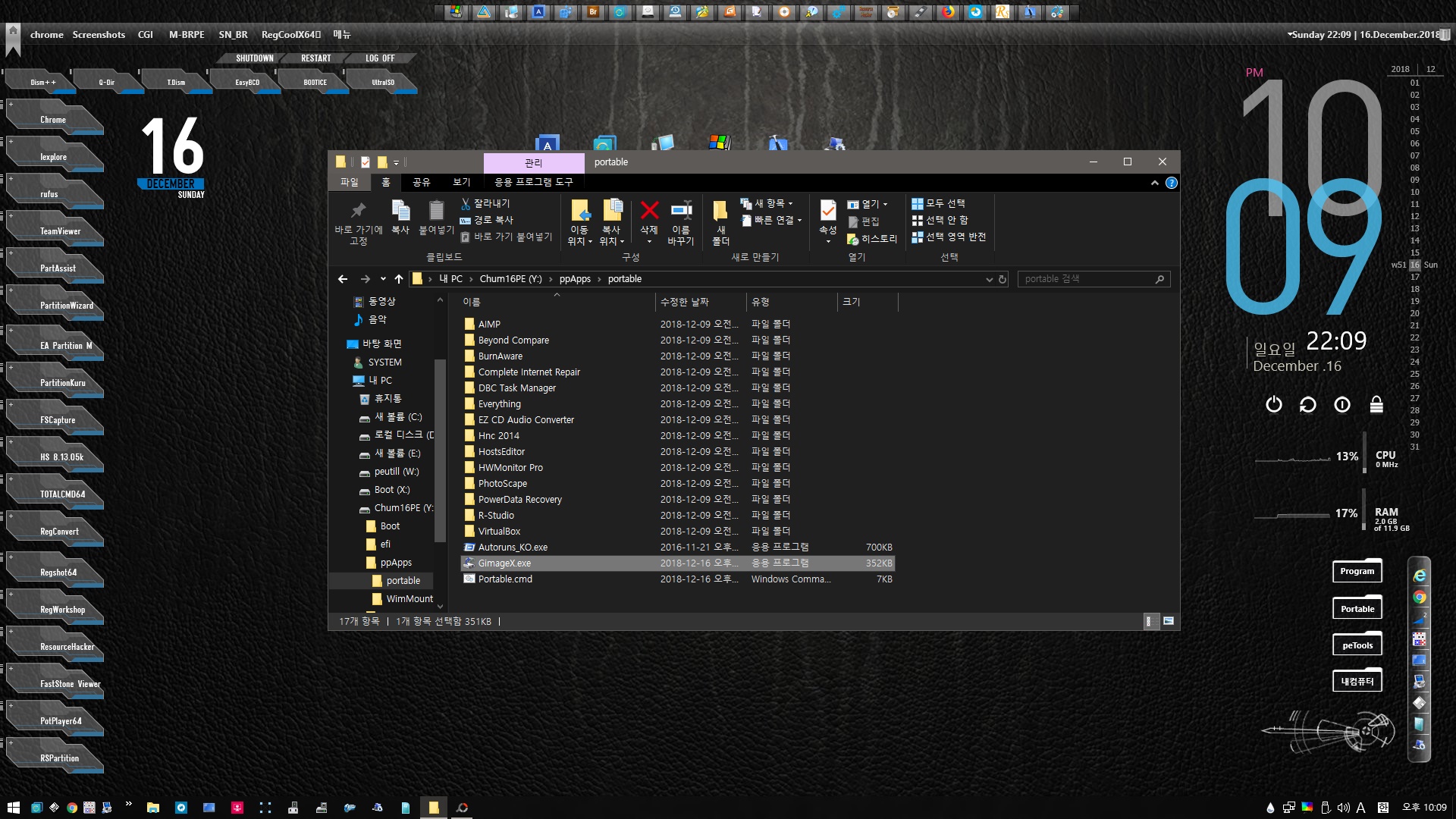Screen dimensions: 1456x819
Task: Select the VirtualBox folder
Action: click(678, 532)
